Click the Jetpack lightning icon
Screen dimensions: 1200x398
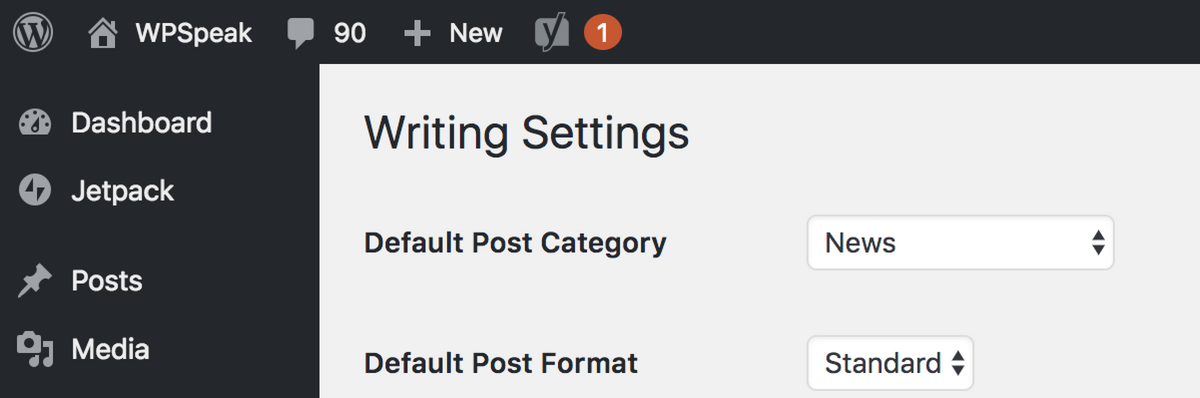pos(34,191)
